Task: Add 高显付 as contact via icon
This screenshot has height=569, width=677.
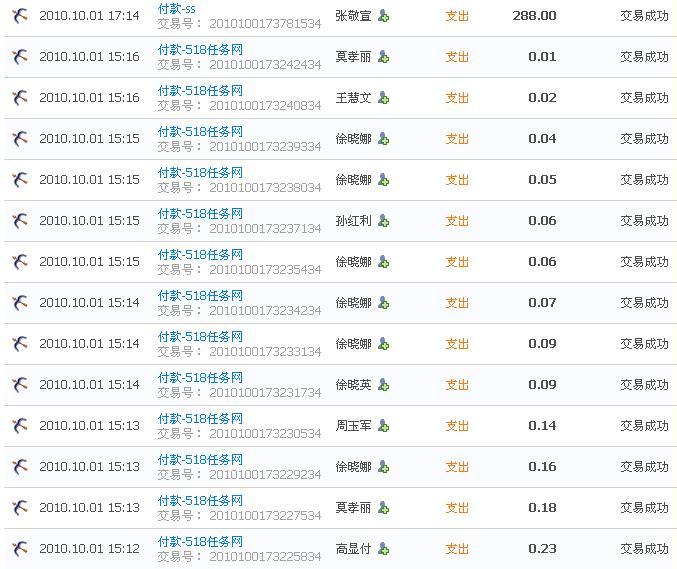Action: point(384,549)
